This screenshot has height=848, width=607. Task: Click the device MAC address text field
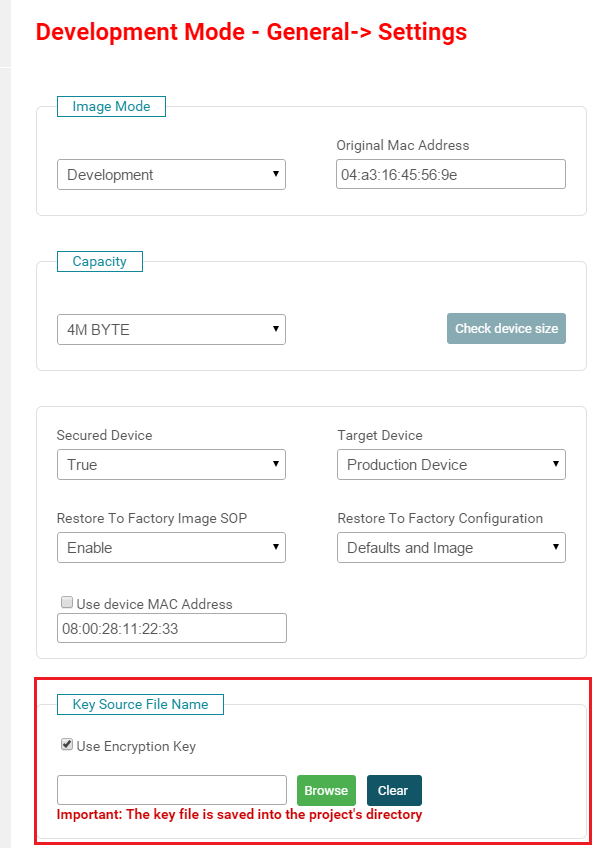point(171,628)
